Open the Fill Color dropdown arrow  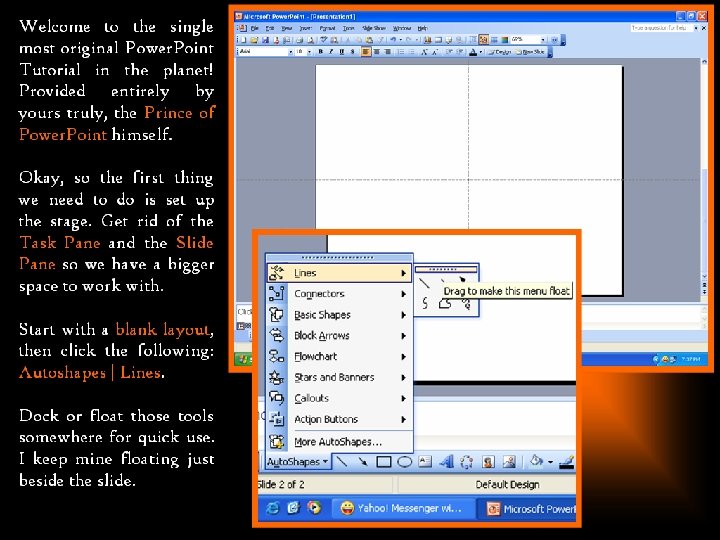[550, 462]
